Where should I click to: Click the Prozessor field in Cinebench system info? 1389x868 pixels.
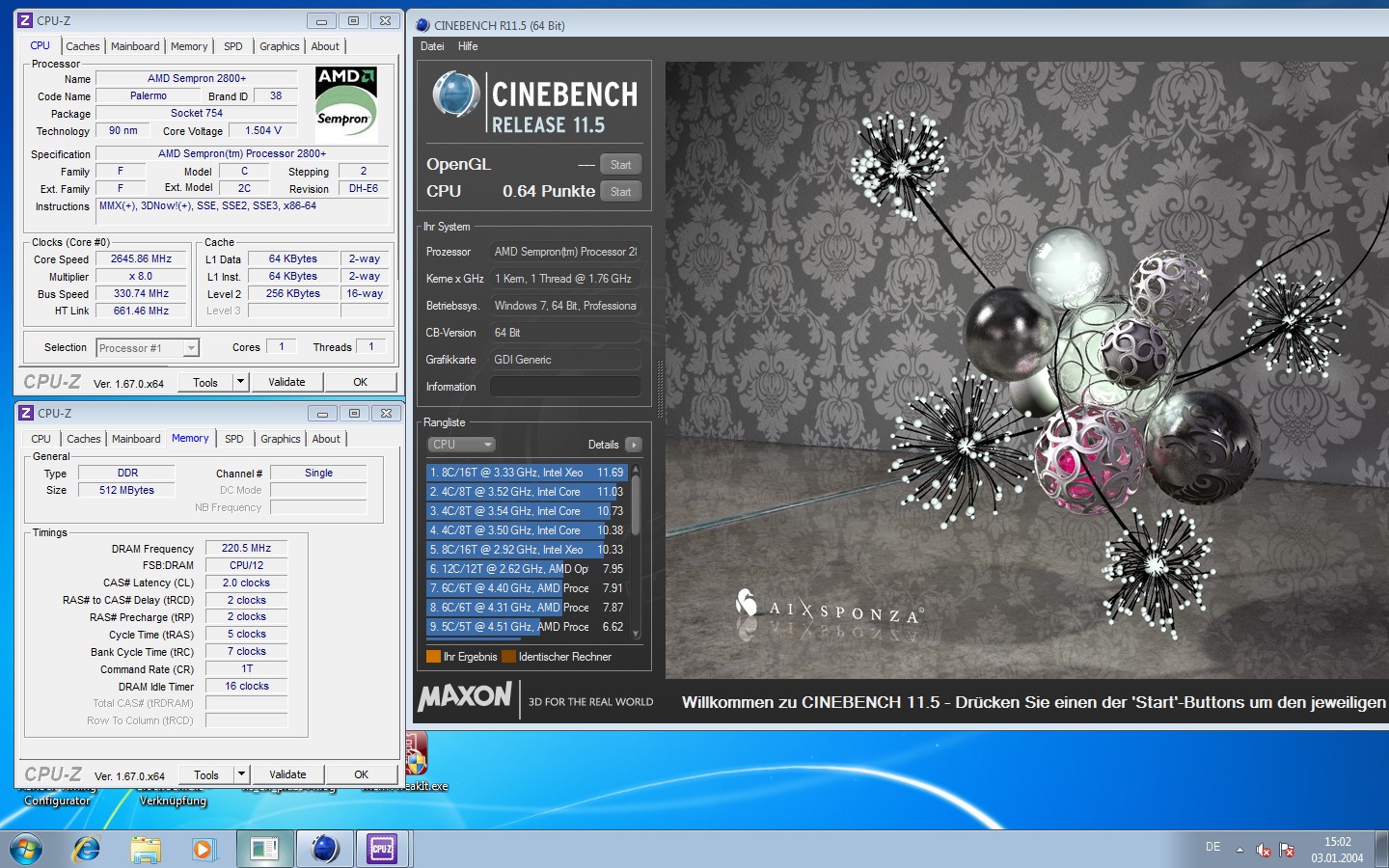coord(565,252)
